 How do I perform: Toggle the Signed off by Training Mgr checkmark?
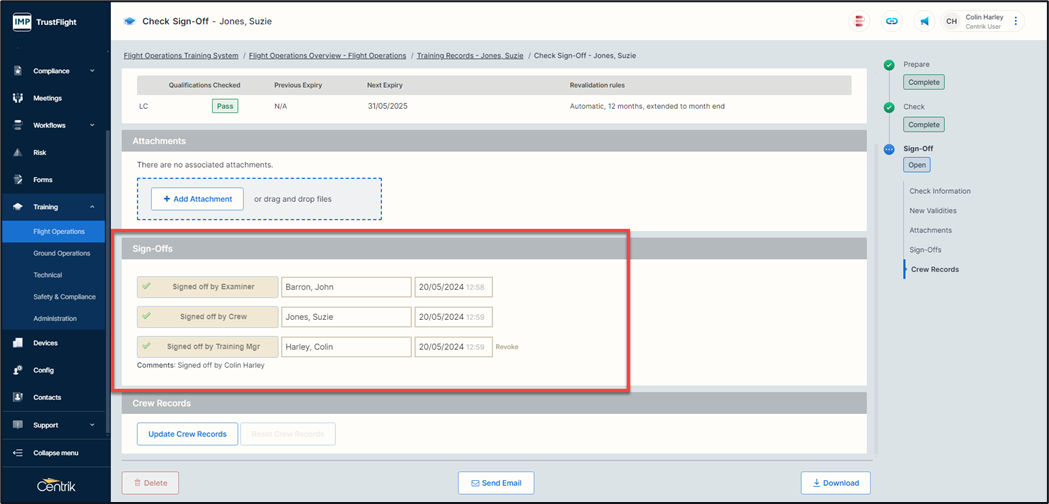point(147,347)
